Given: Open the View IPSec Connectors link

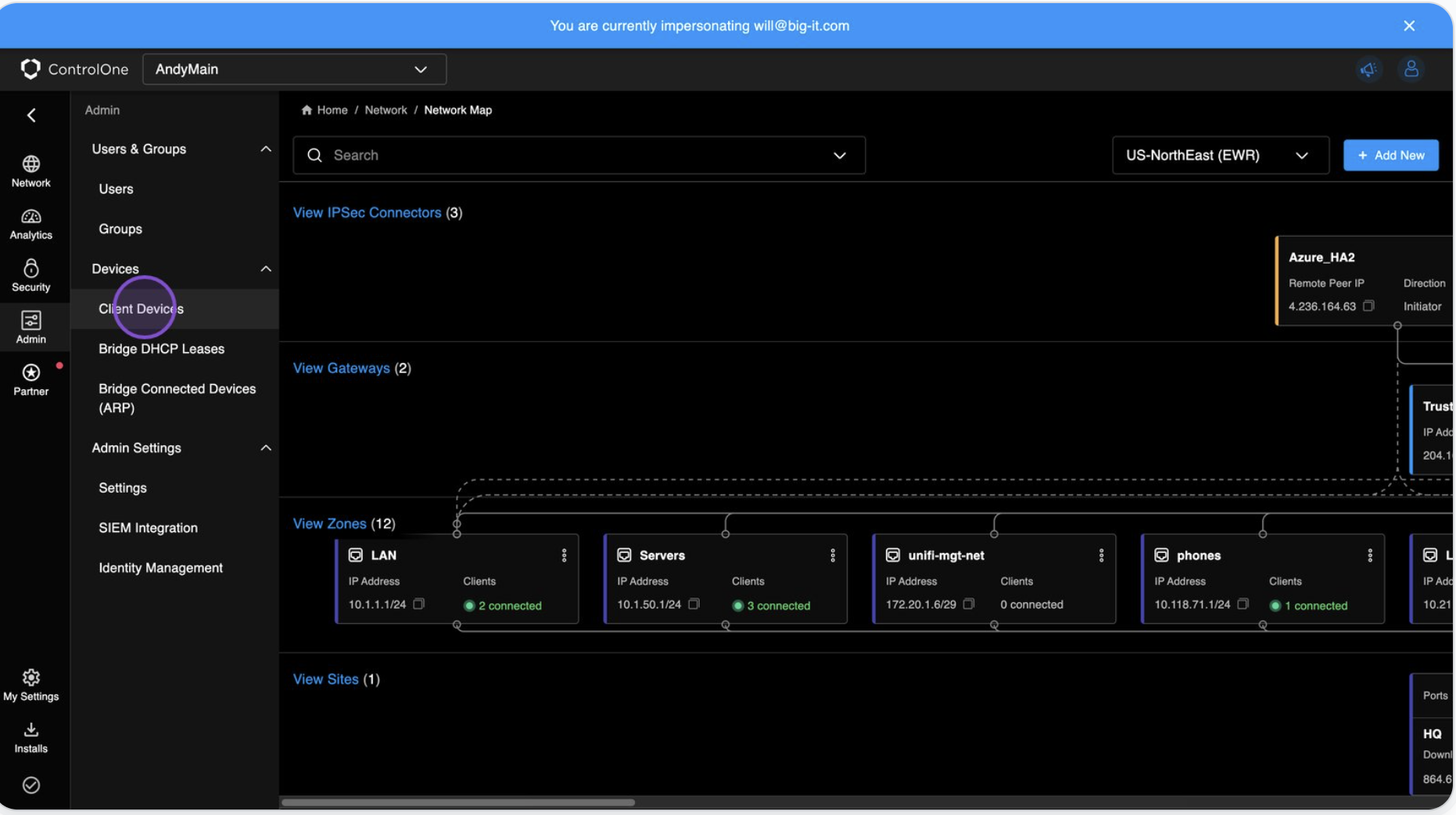Looking at the screenshot, I should tap(367, 212).
